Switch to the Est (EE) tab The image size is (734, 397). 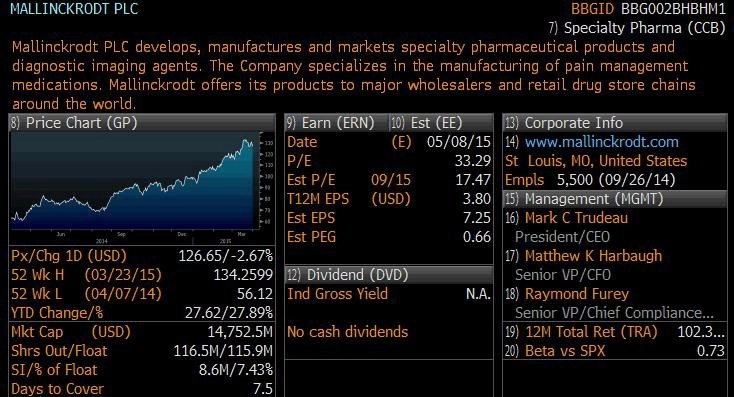pyautogui.click(x=441, y=123)
